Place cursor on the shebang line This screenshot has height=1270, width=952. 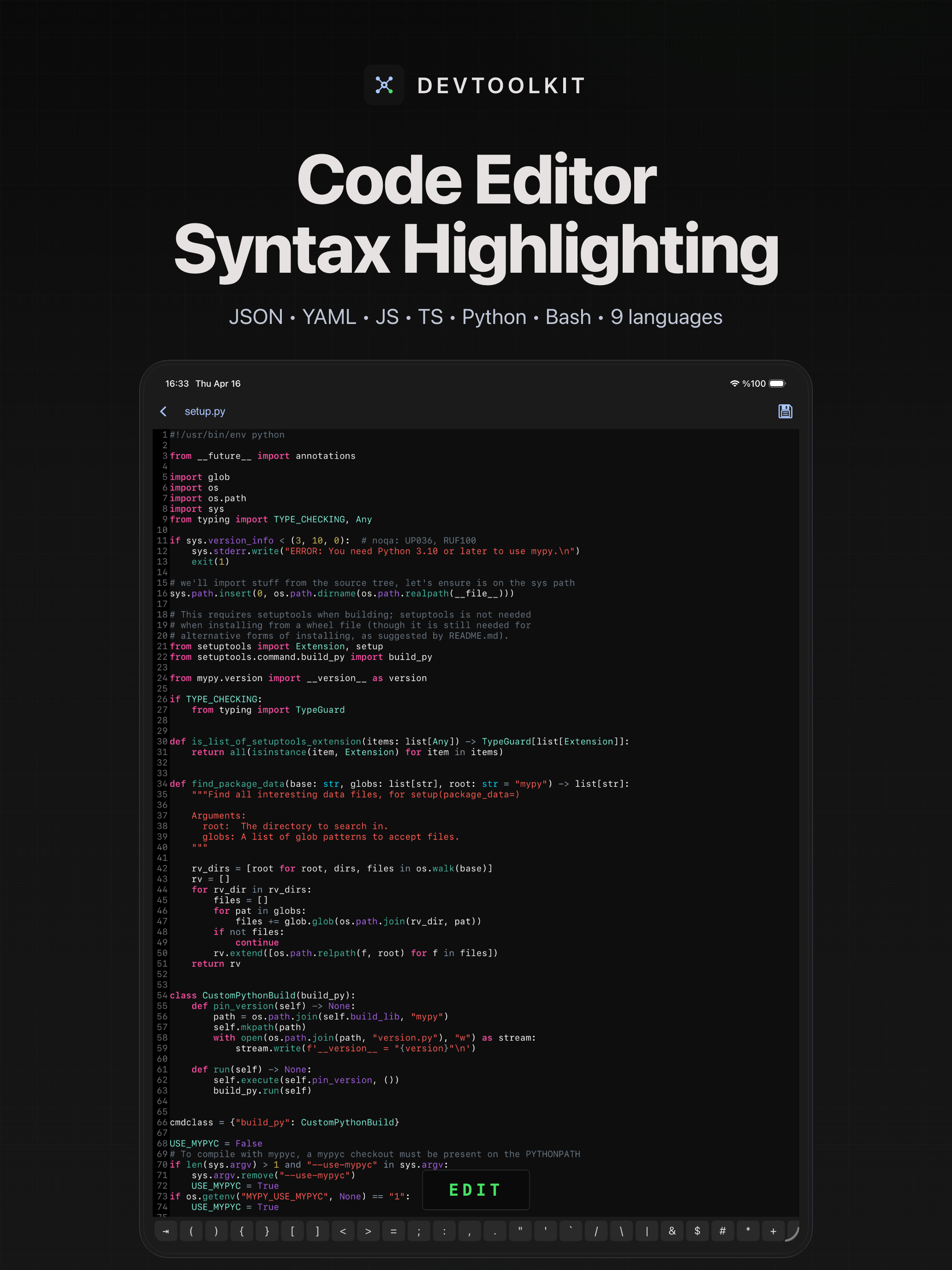point(227,435)
